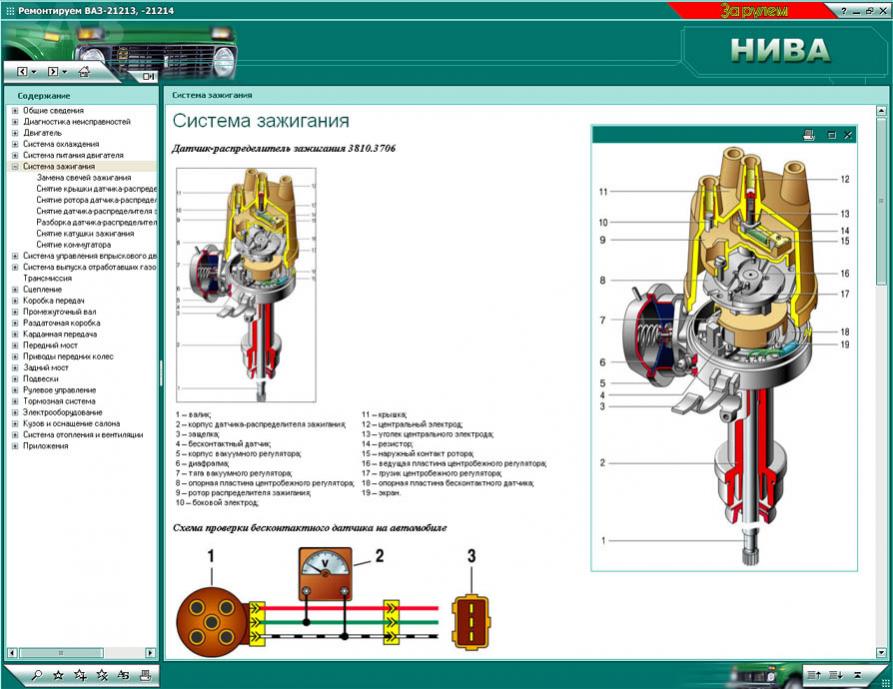Open Снятие ротора датчика-распределителя topic
The image size is (893, 689).
tap(96, 200)
